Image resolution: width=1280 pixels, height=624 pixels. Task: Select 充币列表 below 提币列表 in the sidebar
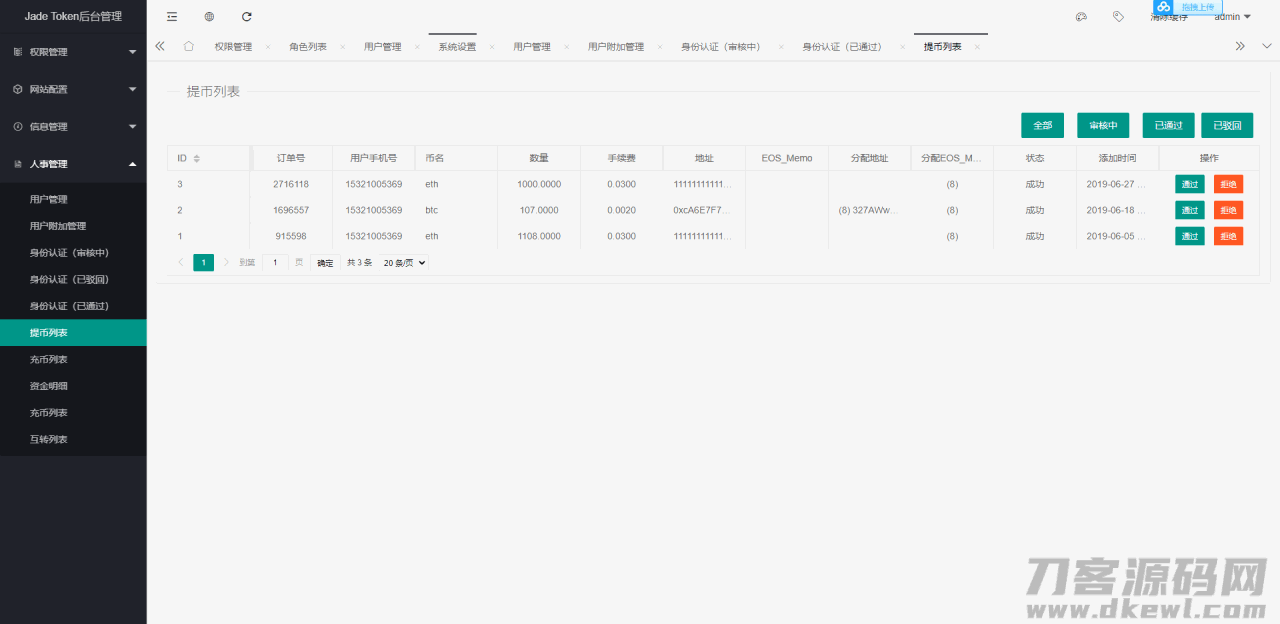pos(49,359)
